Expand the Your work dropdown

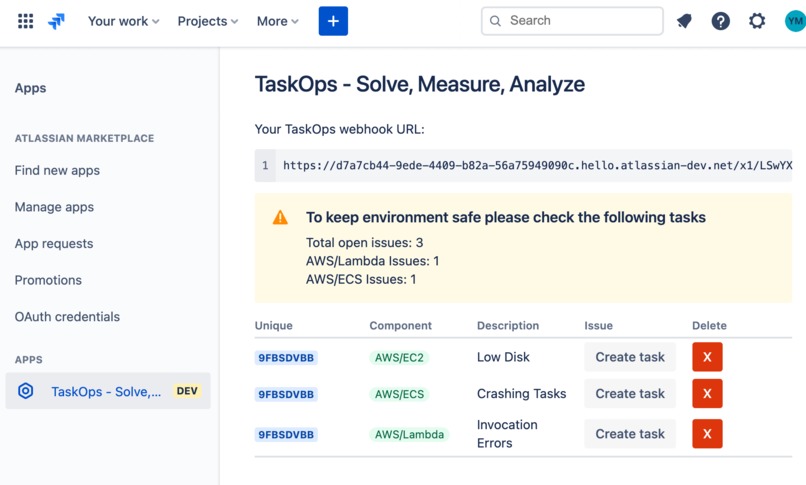123,21
